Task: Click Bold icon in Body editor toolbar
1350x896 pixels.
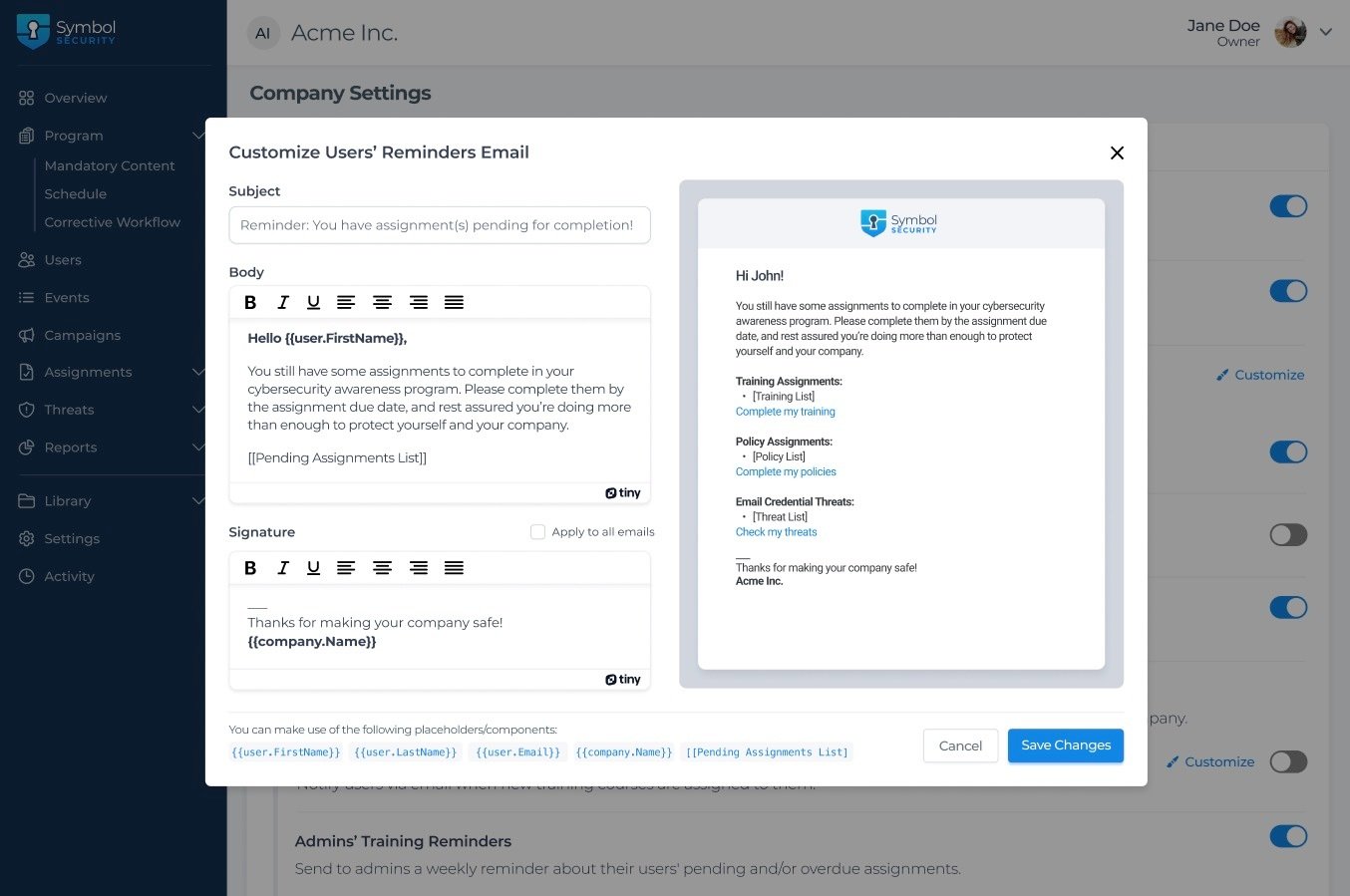Action: point(250,302)
